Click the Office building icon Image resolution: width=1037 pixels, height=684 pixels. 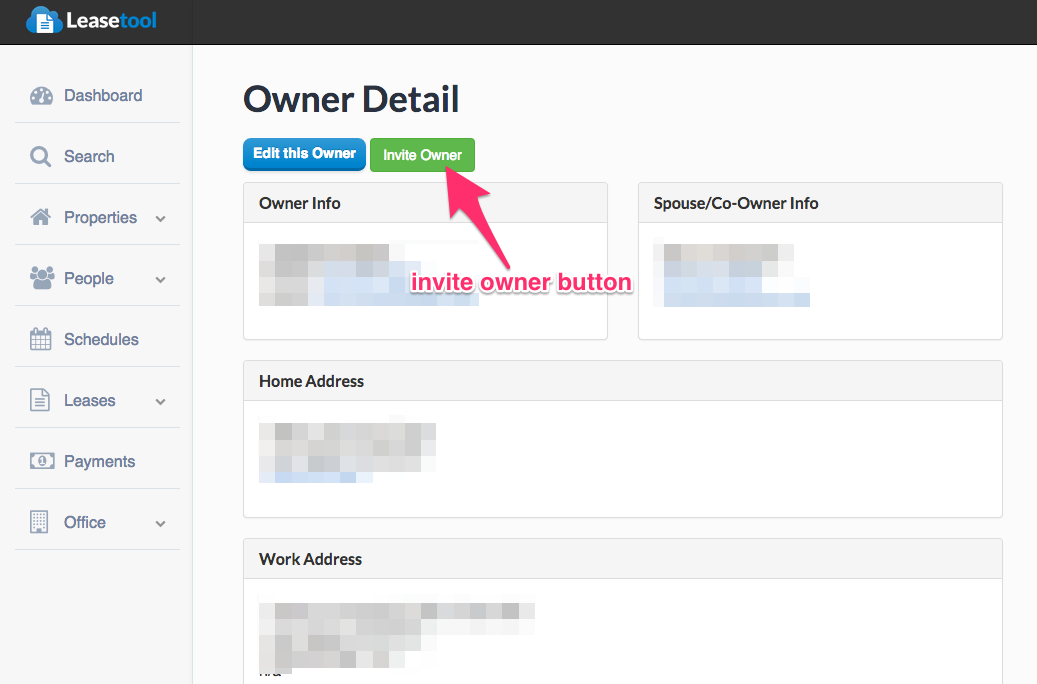tap(40, 522)
